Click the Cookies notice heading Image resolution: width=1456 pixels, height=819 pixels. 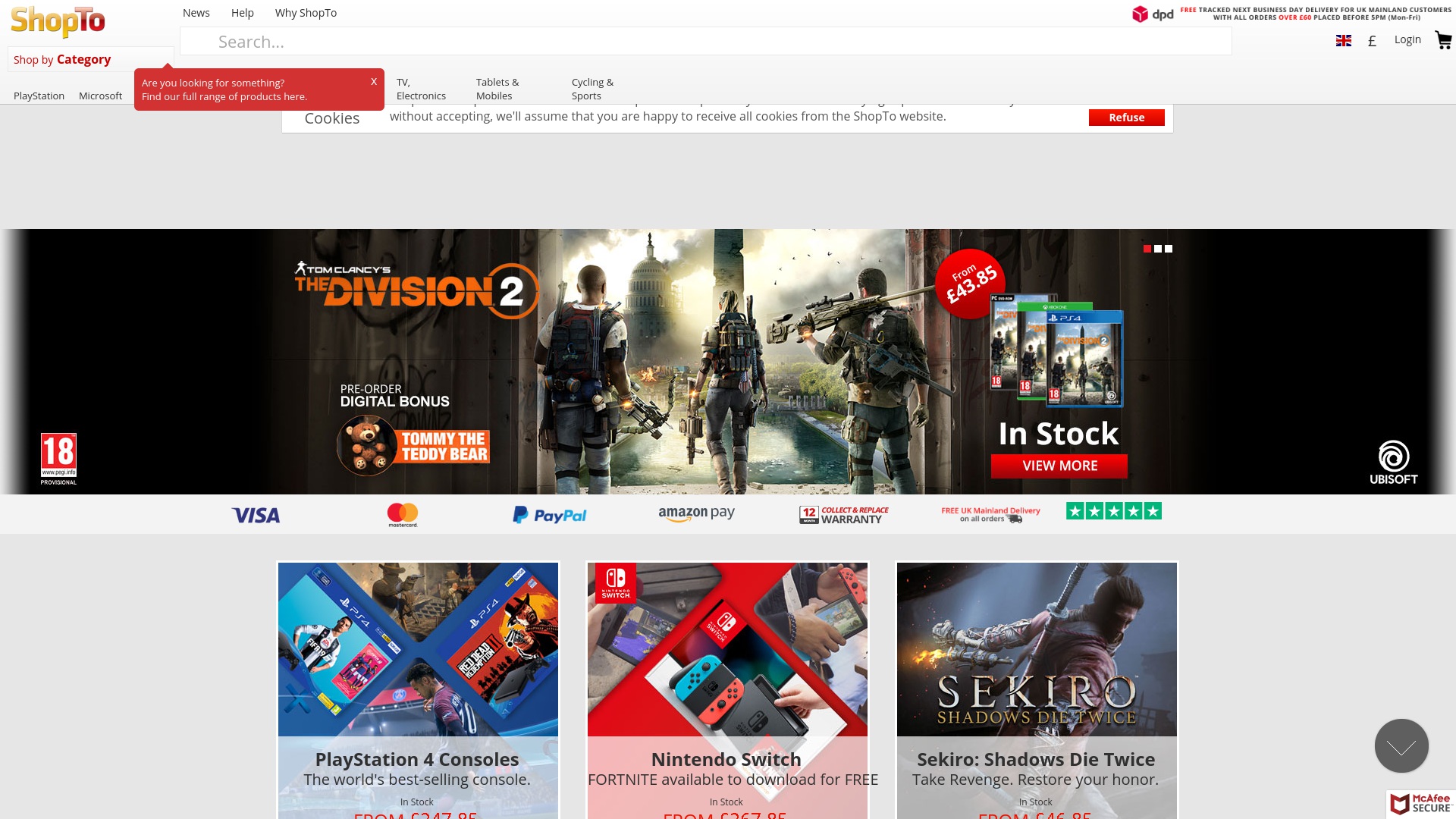point(332,118)
